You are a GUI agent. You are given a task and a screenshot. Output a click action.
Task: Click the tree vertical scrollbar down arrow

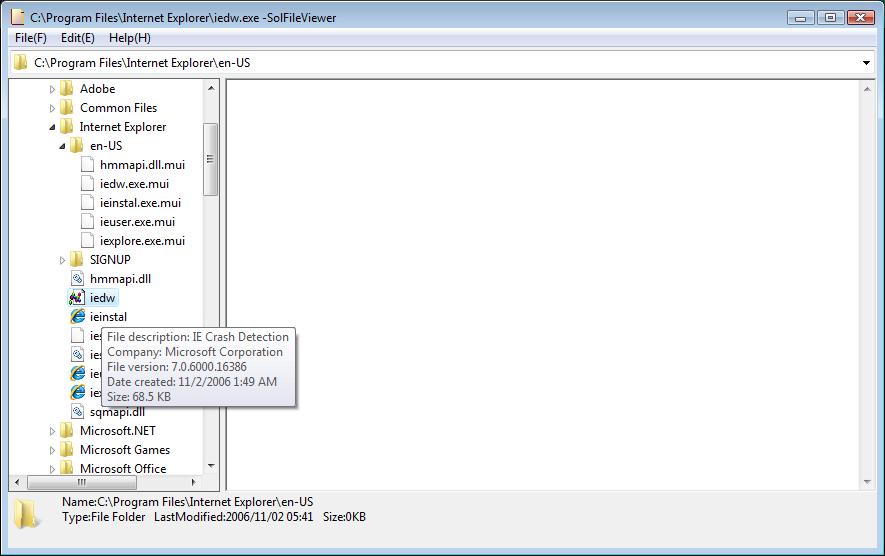click(211, 466)
